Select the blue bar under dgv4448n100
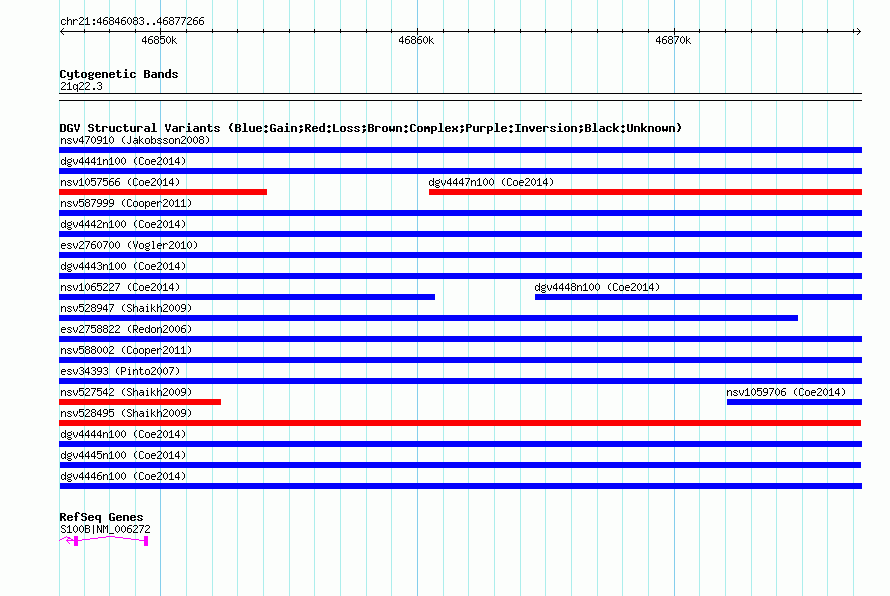 tap(698, 297)
